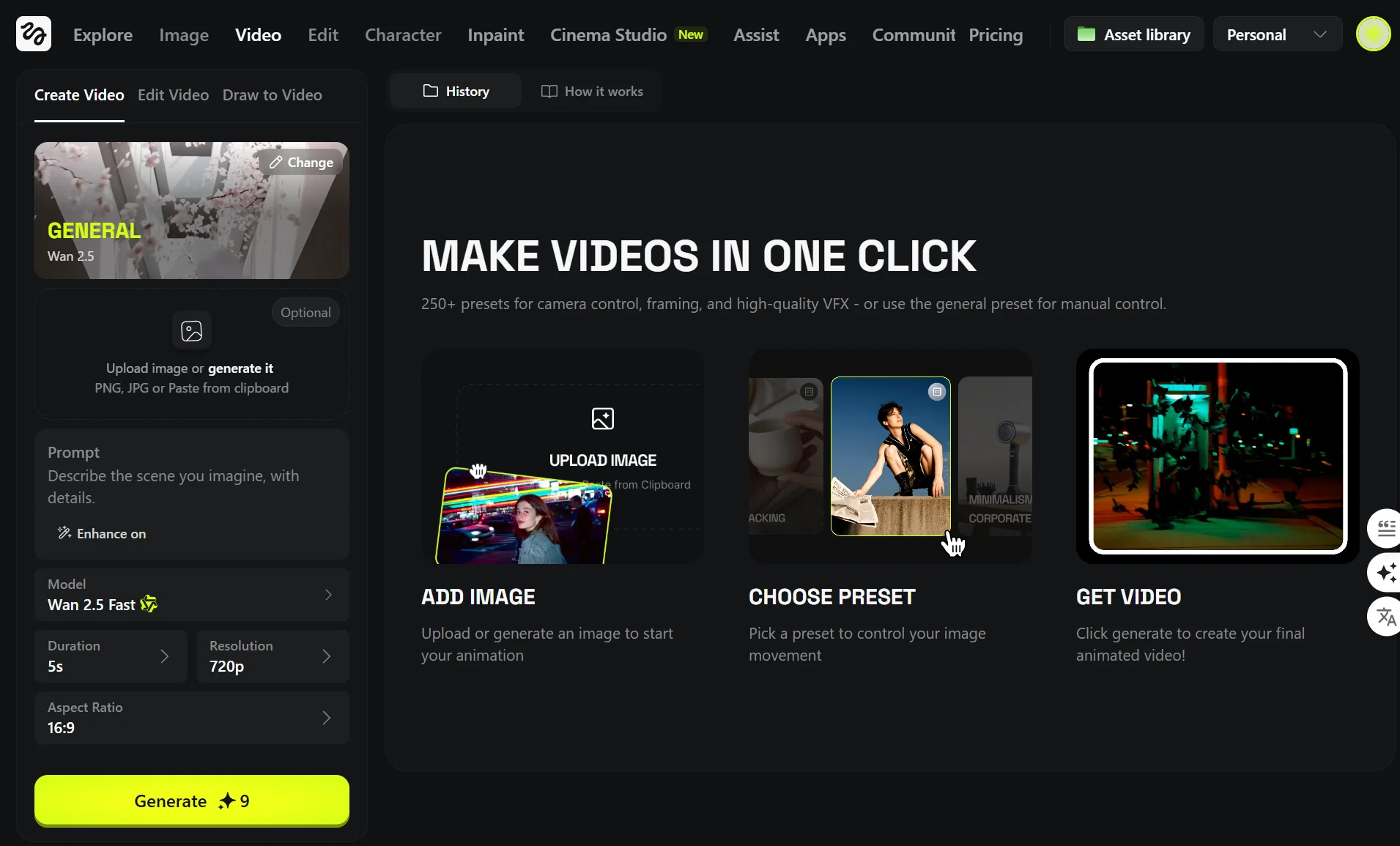Open the Aspect Ratio 16:9 selector
1400x846 pixels.
191,718
